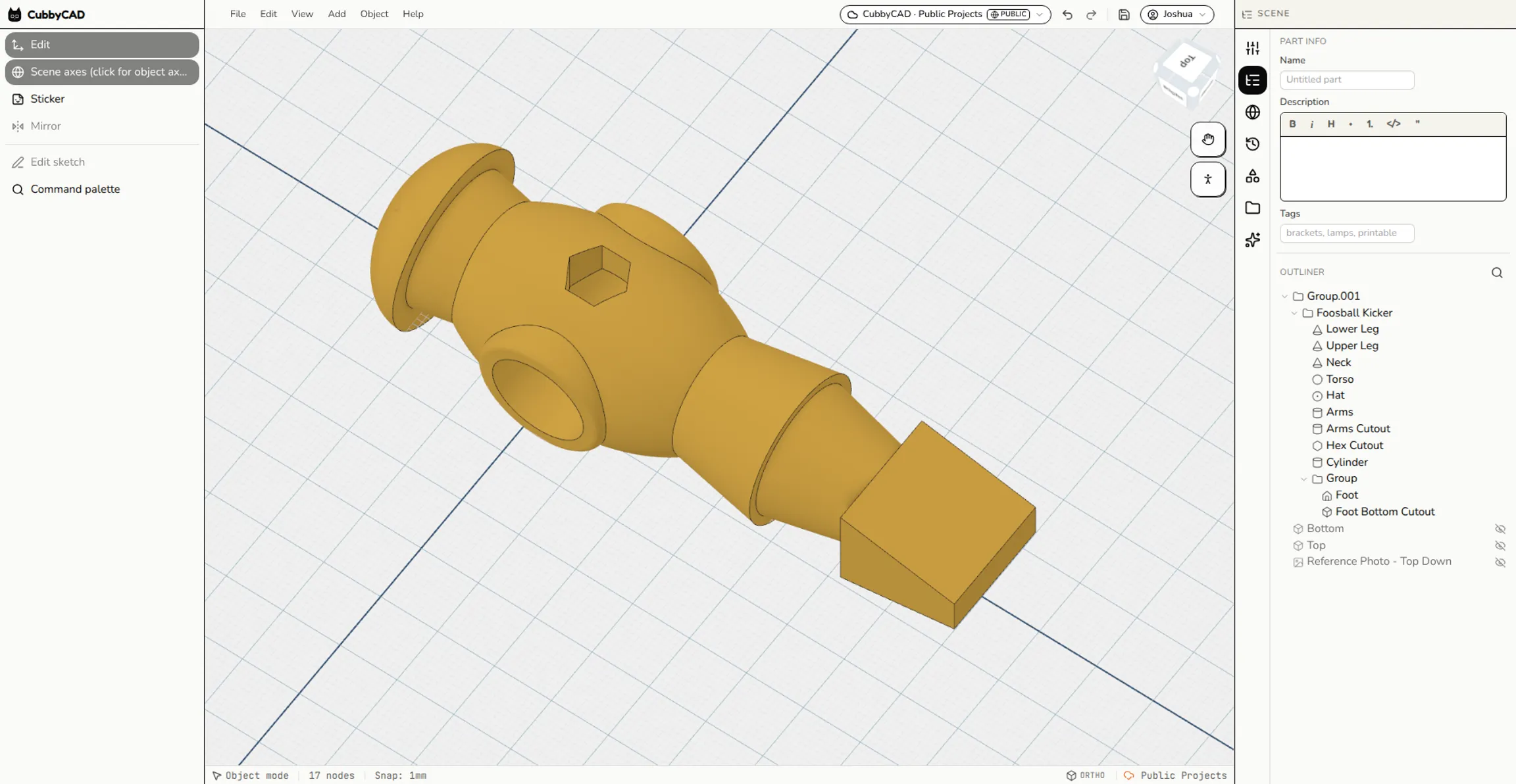Click the Edit button in the left panel

point(102,45)
